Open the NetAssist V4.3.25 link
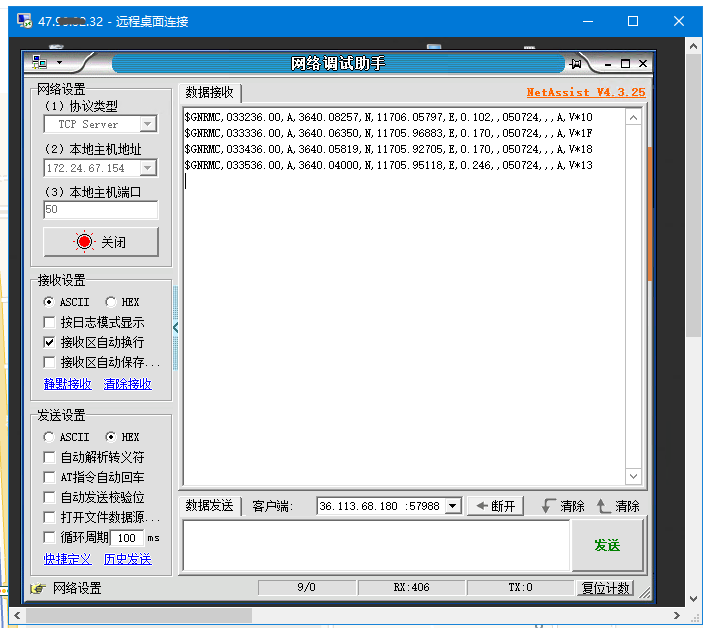The image size is (703, 628). pyautogui.click(x=585, y=92)
